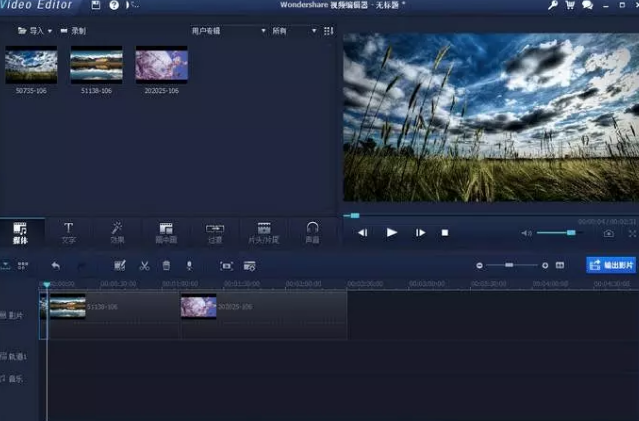Click the 影片 video track label
This screenshot has height=421, width=639.
coord(13,315)
